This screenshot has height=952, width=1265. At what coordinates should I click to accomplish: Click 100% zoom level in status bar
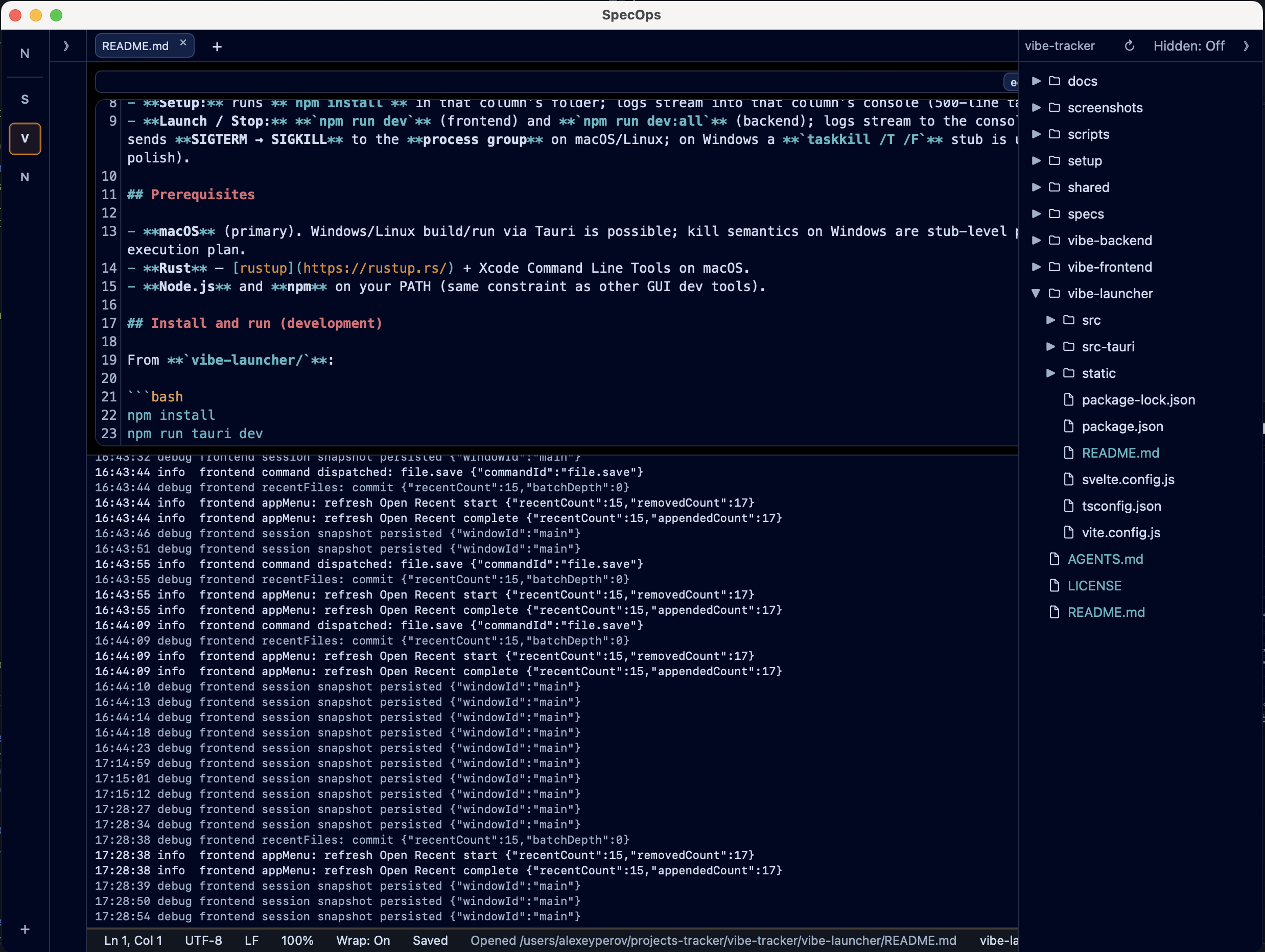tap(297, 941)
